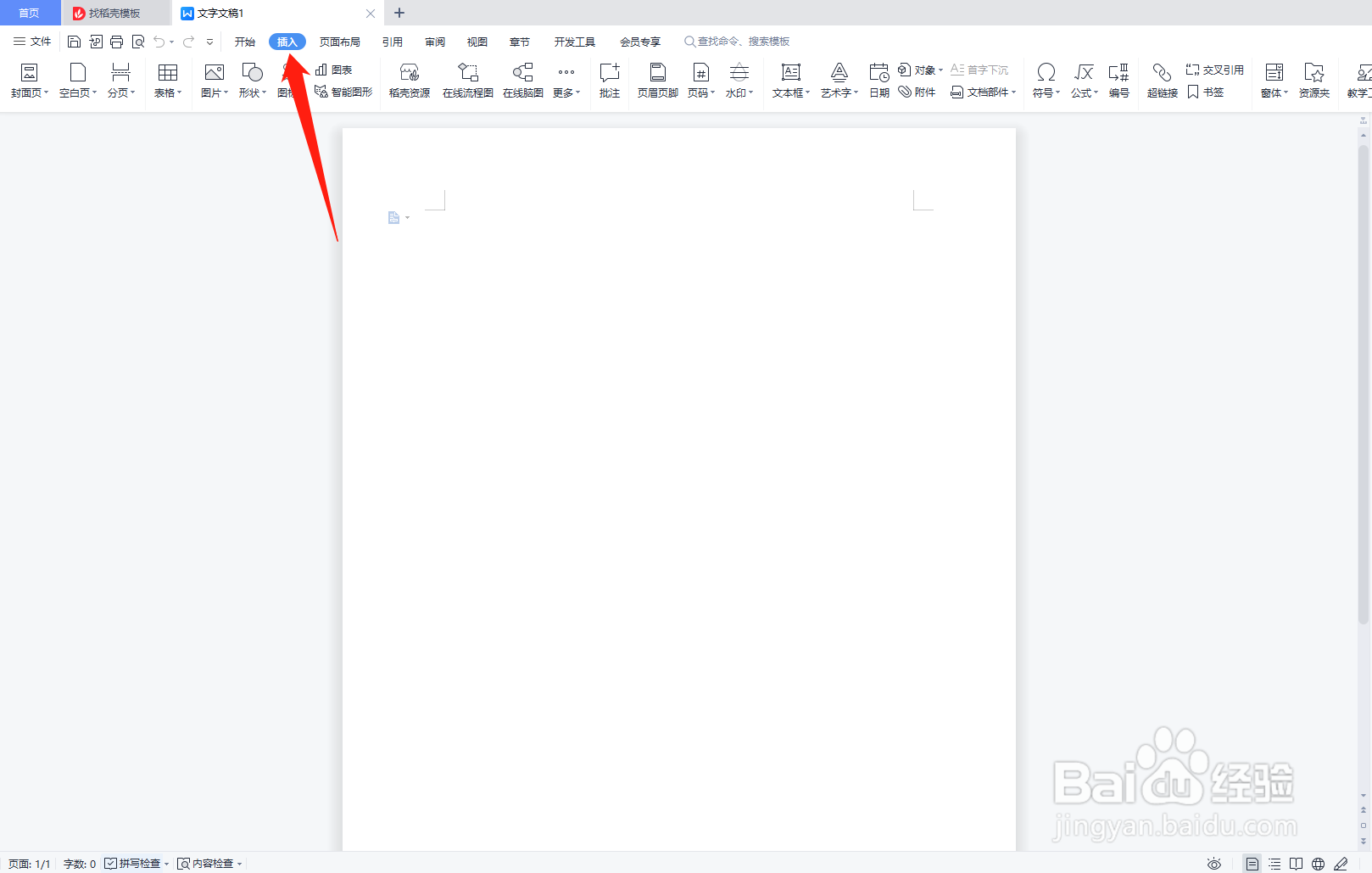Switch to web layout view globe icon
This screenshot has height=873, width=1372.
[x=1319, y=864]
